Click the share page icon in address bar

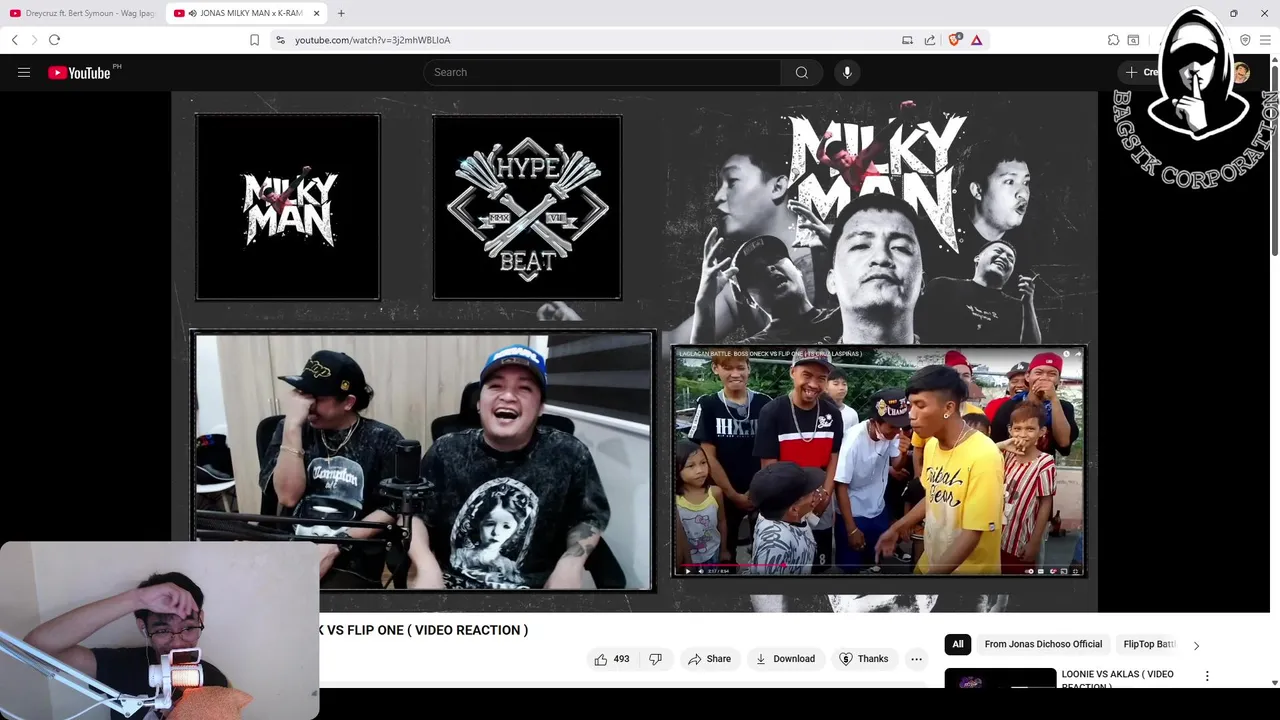(930, 40)
